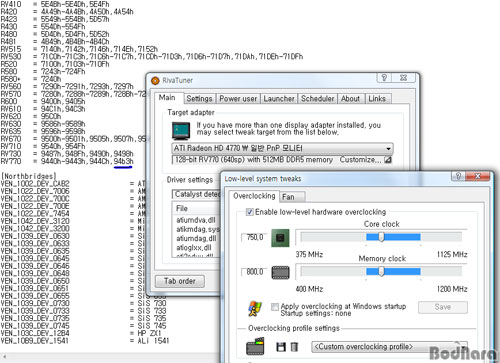Click the RV730 line in the text file
The height and width of the screenshot is (363, 500).
(67, 154)
